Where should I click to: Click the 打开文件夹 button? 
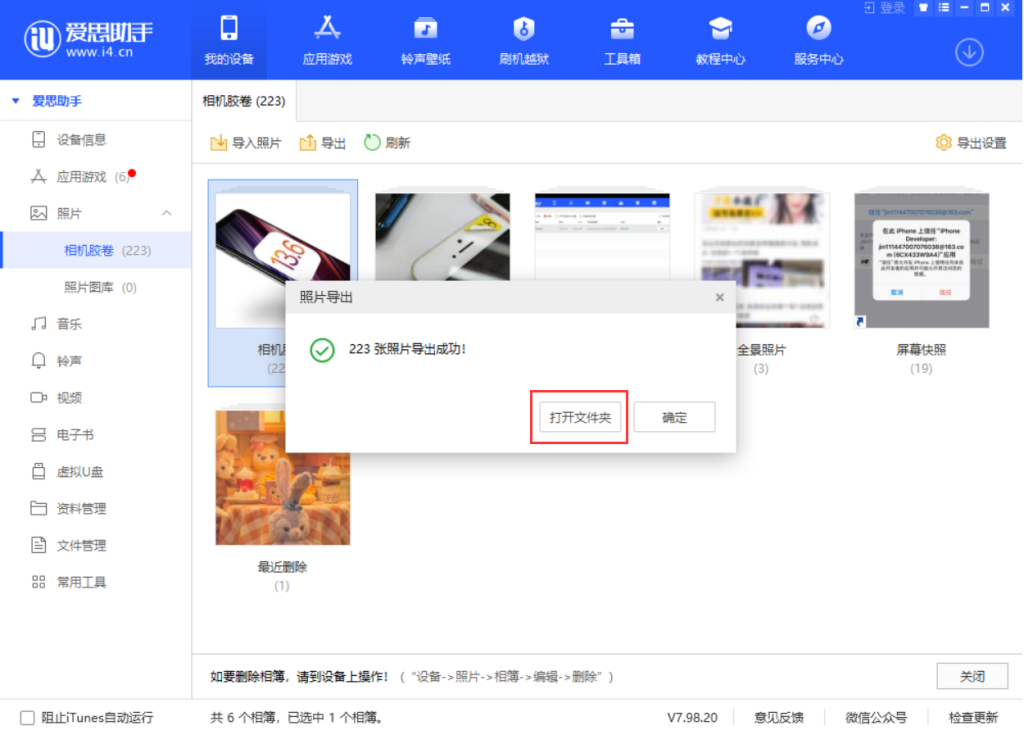580,417
